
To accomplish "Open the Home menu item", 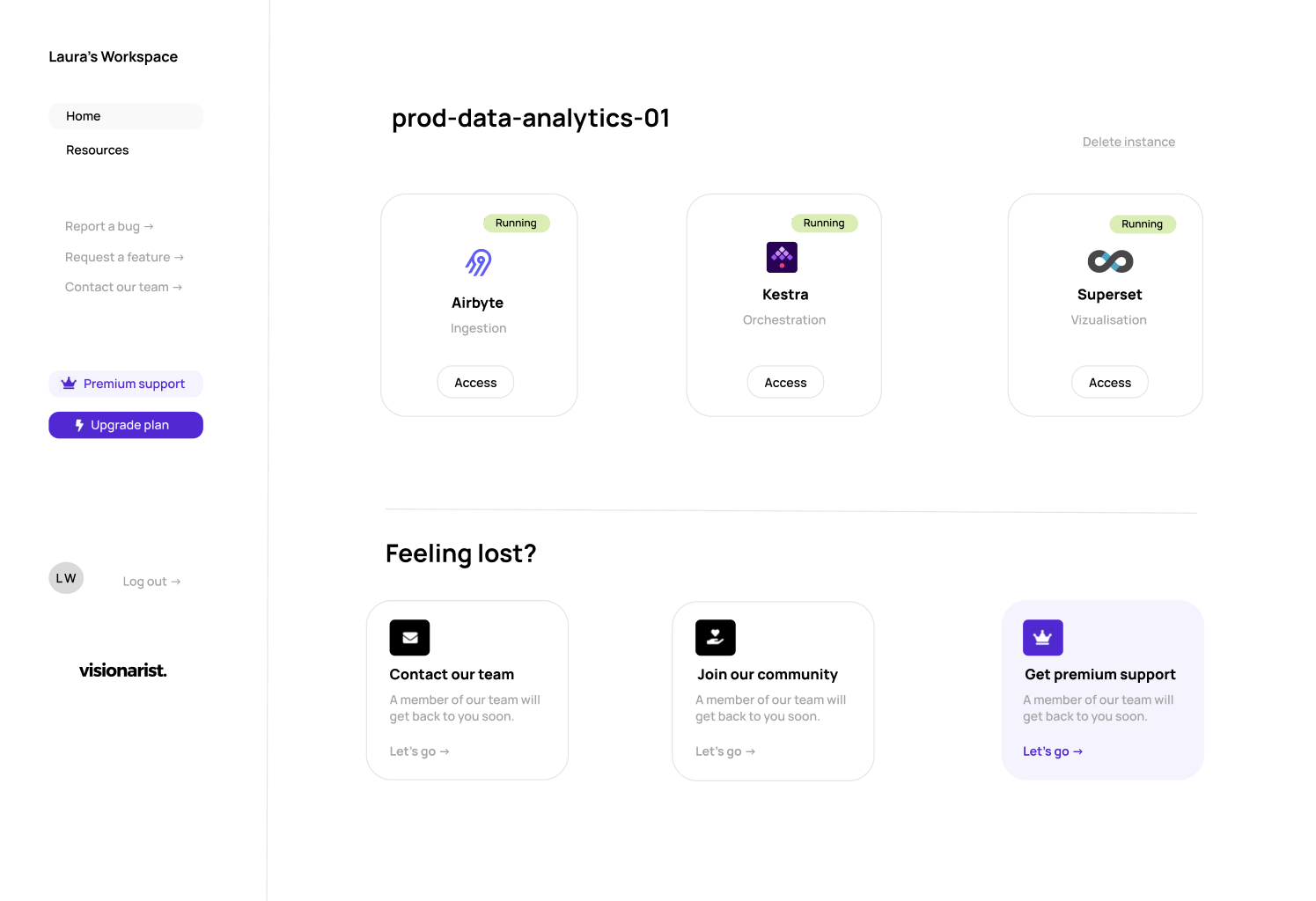I will pyautogui.click(x=126, y=116).
